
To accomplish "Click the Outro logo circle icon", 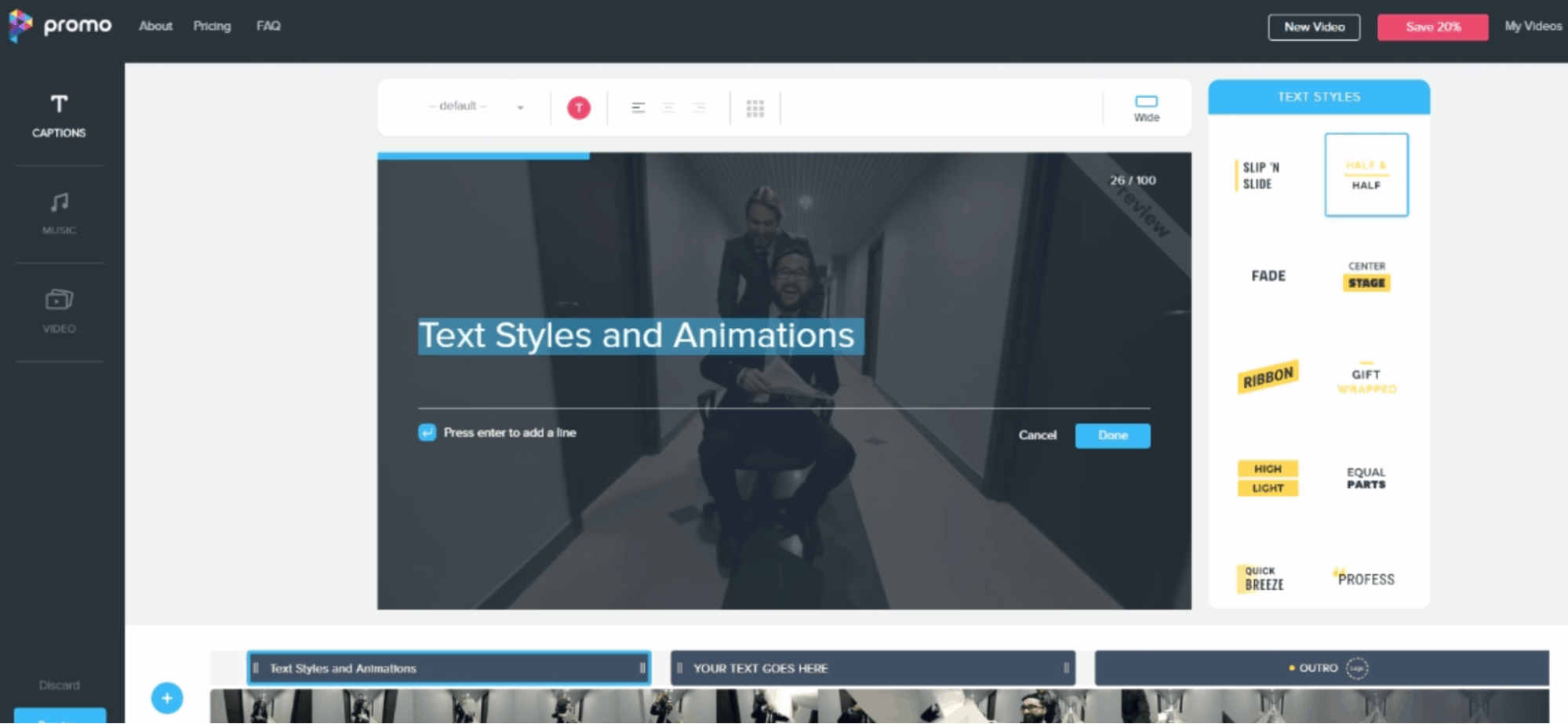I will click(1357, 668).
